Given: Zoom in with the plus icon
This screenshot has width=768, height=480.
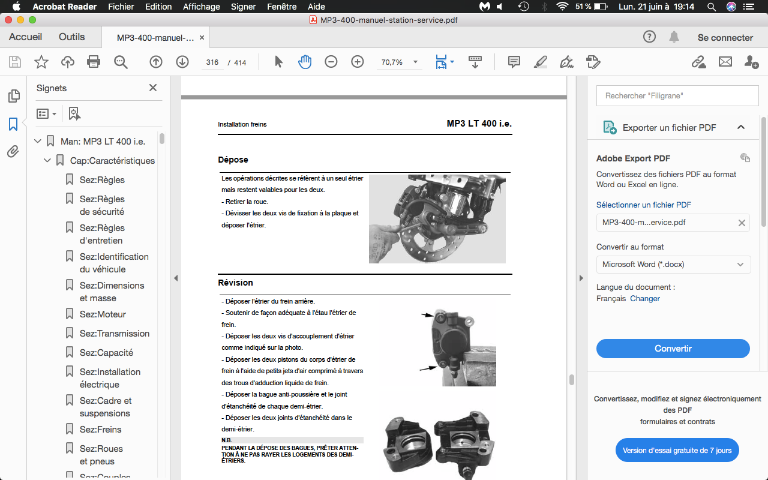Looking at the screenshot, I should 358,62.
